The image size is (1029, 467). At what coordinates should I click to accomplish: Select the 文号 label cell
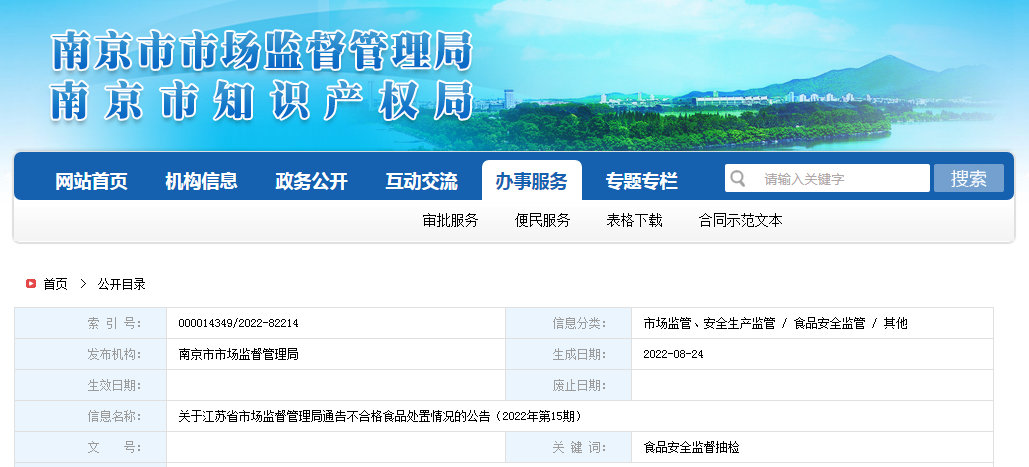click(91, 447)
